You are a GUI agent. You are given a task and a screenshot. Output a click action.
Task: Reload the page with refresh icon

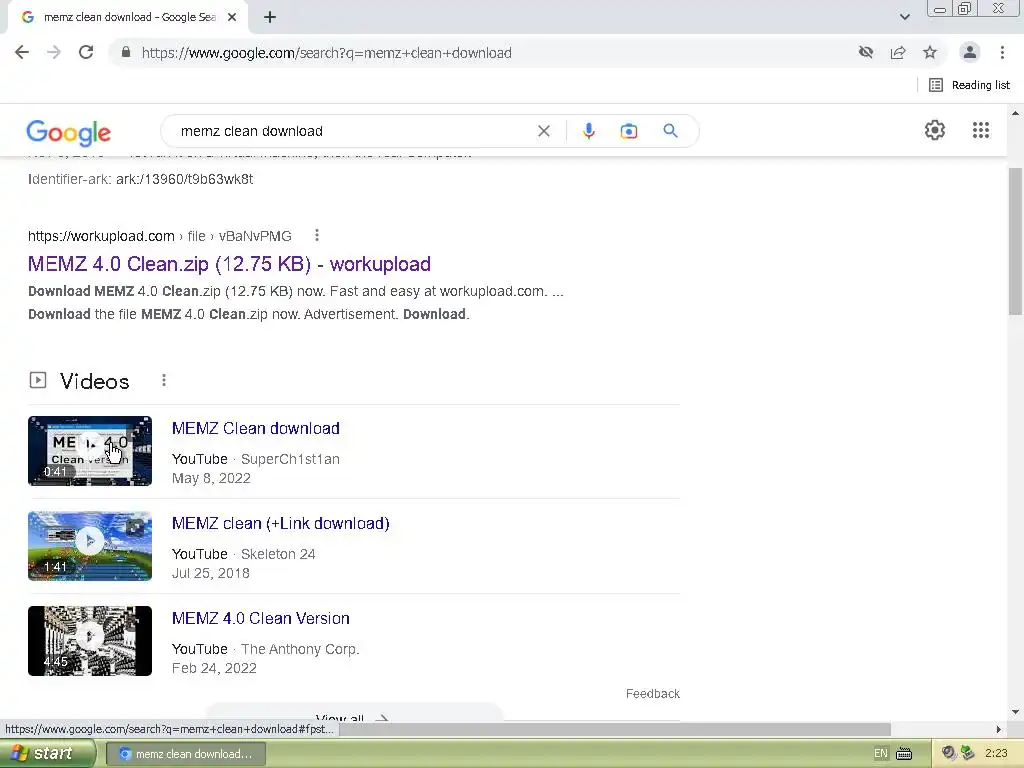(86, 52)
